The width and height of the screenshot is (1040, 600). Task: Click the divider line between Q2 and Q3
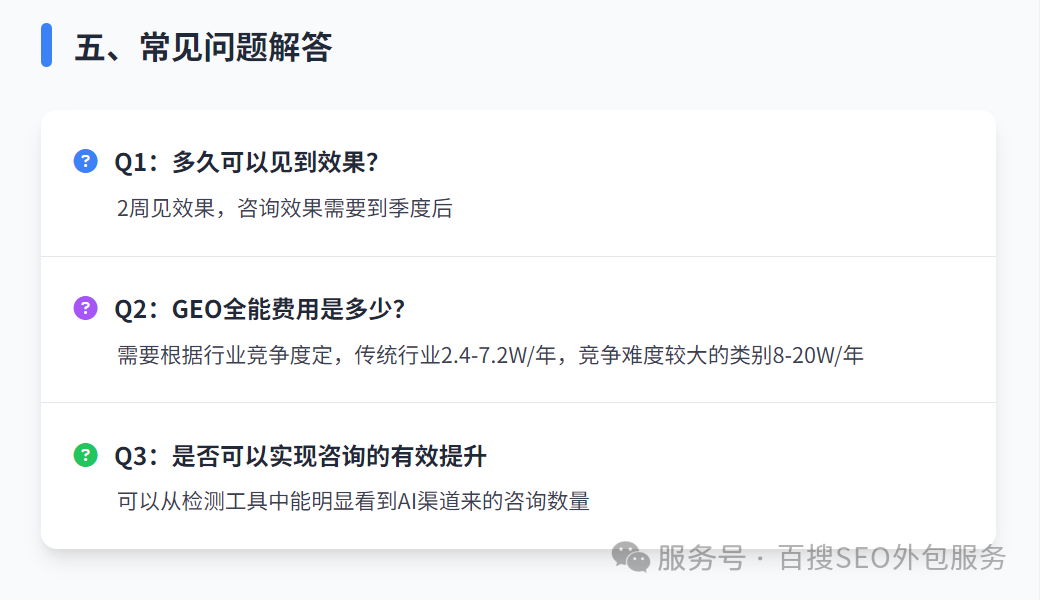point(518,402)
